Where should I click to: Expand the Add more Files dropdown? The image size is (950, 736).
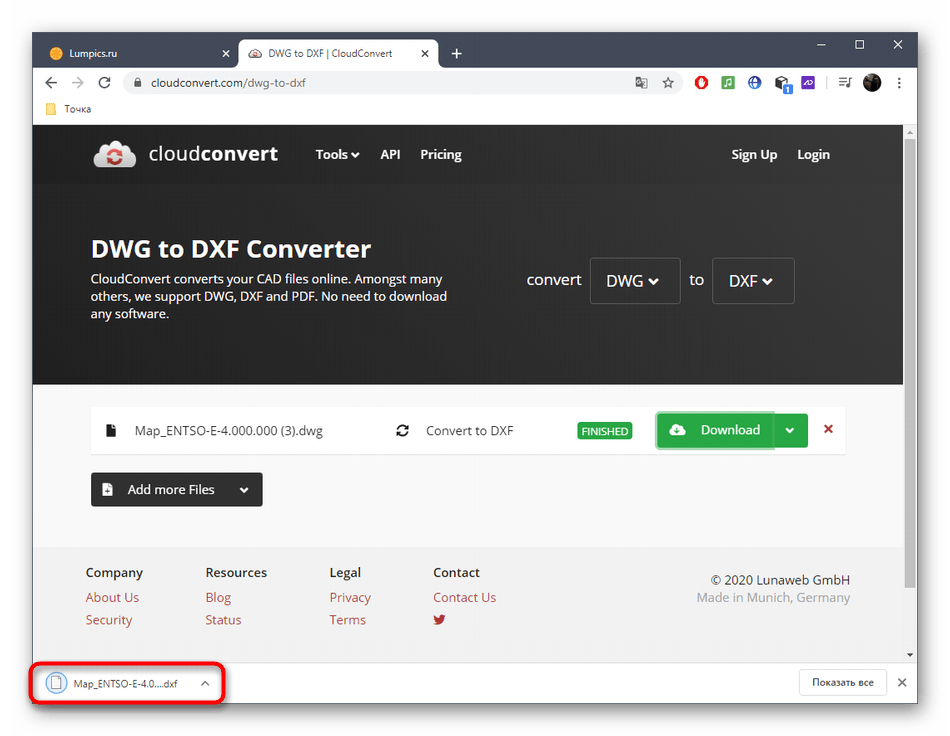(x=244, y=490)
